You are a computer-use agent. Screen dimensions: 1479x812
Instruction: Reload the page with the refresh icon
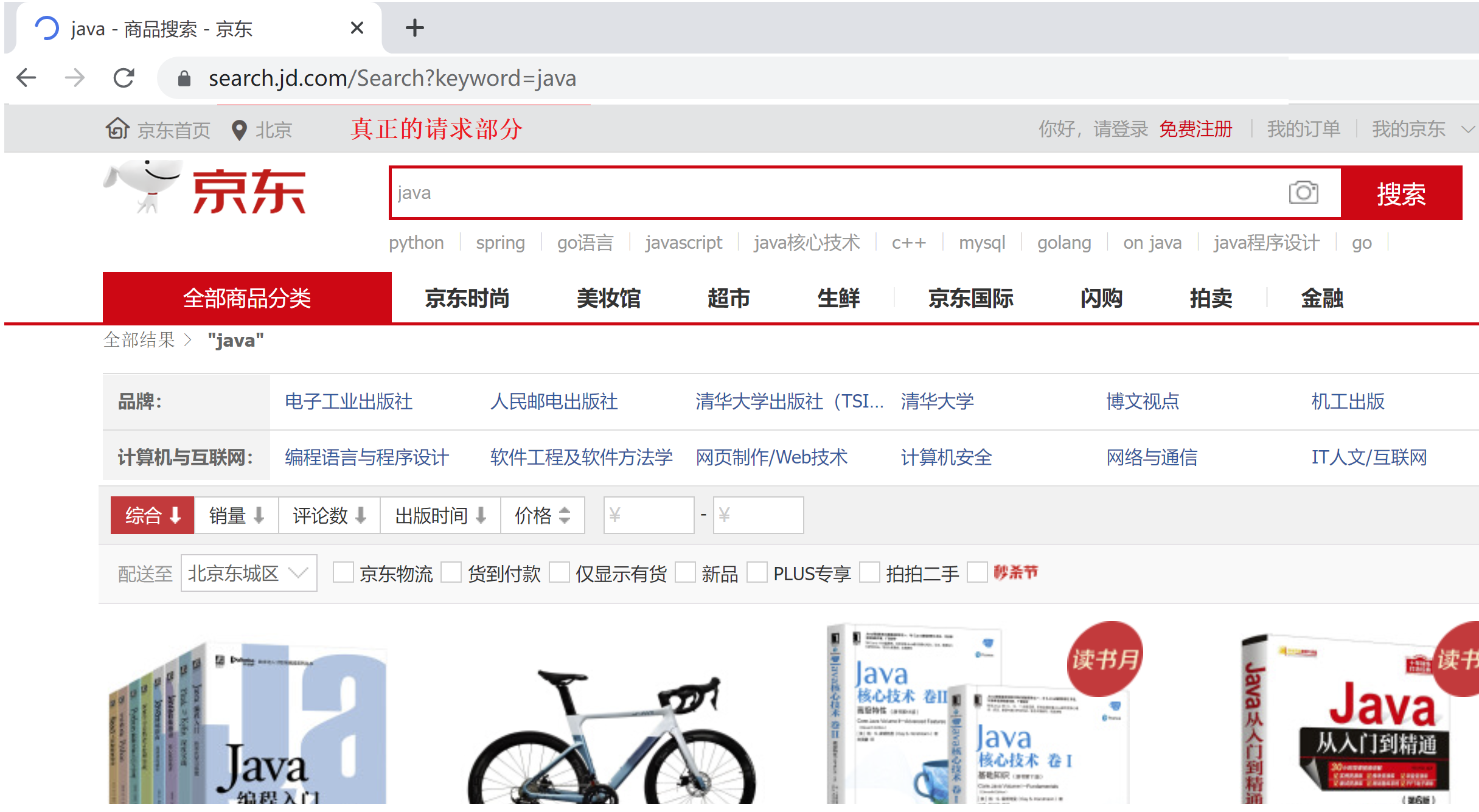[124, 78]
